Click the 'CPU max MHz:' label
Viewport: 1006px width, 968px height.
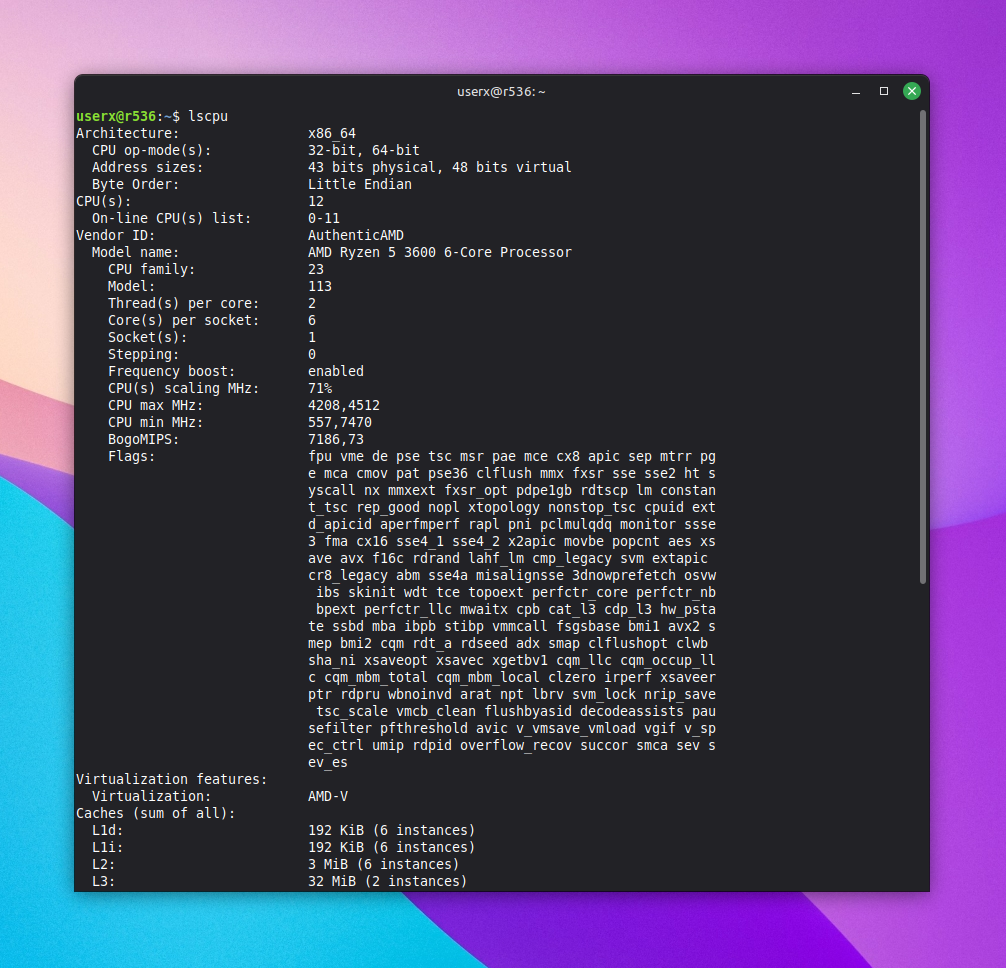155,405
